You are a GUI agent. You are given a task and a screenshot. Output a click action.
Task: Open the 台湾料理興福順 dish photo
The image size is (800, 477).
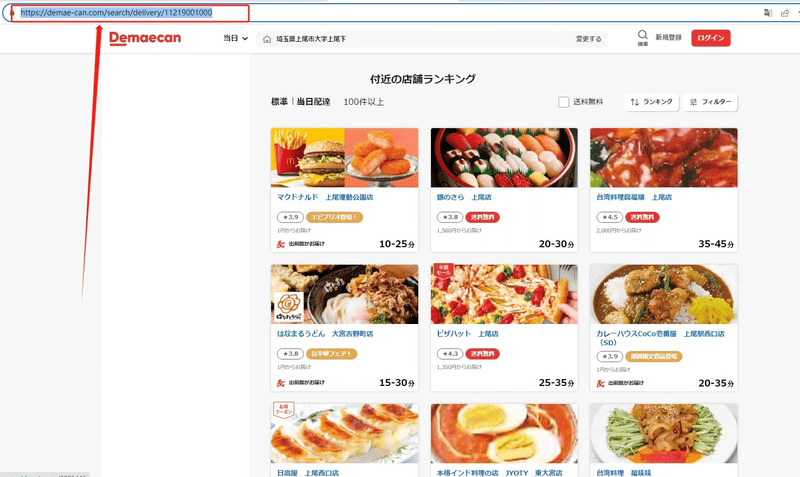pyautogui.click(x=664, y=158)
